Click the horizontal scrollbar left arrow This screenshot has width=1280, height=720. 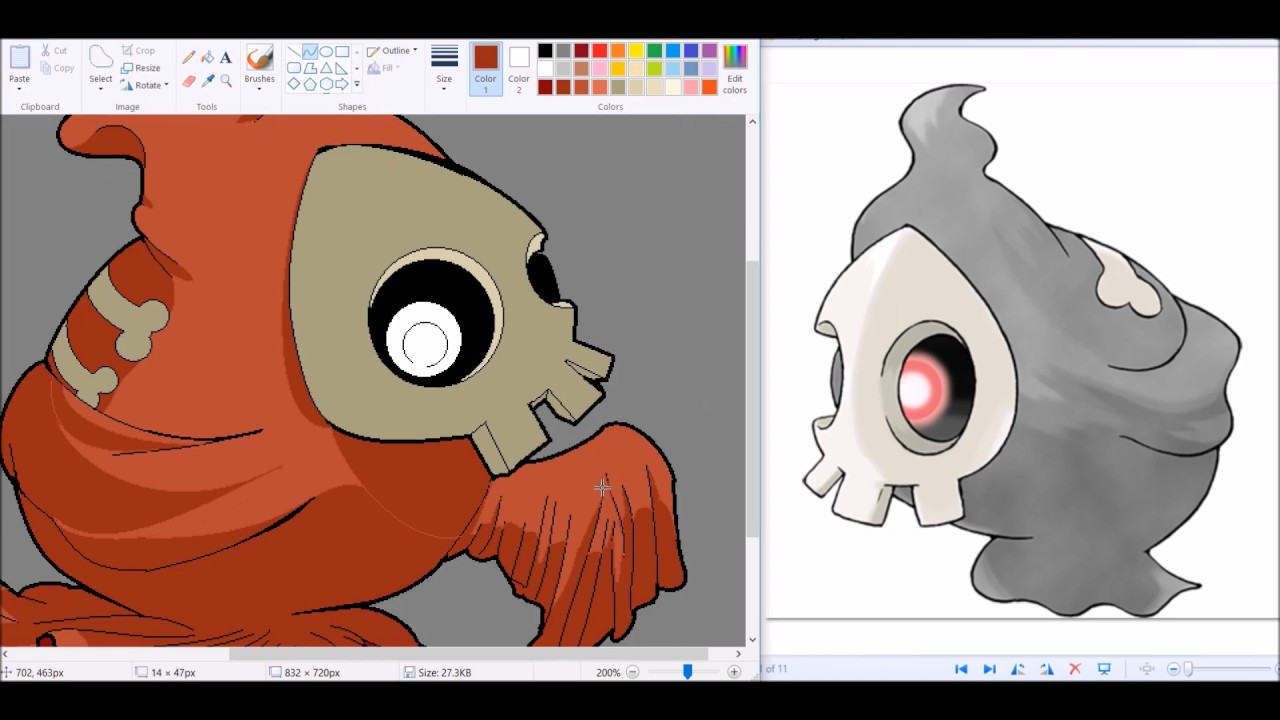pos(6,654)
